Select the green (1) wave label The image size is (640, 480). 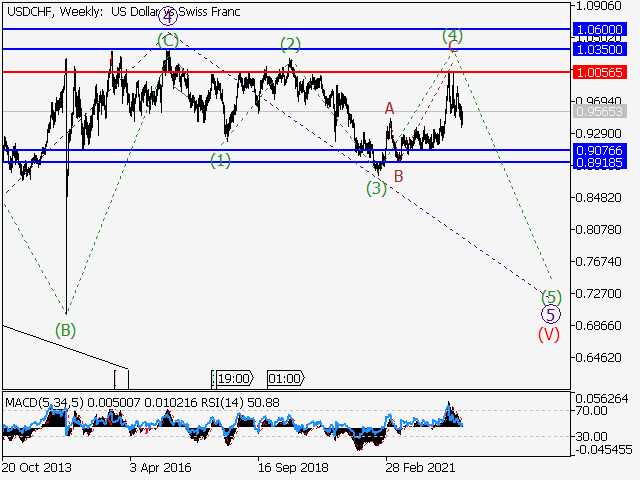pos(220,160)
